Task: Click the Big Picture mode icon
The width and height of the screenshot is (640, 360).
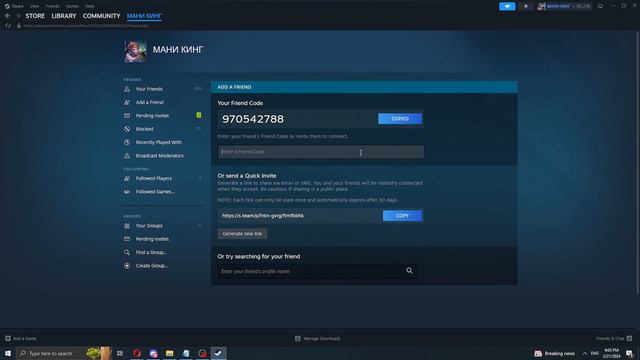Action: pyautogui.click(x=600, y=6)
